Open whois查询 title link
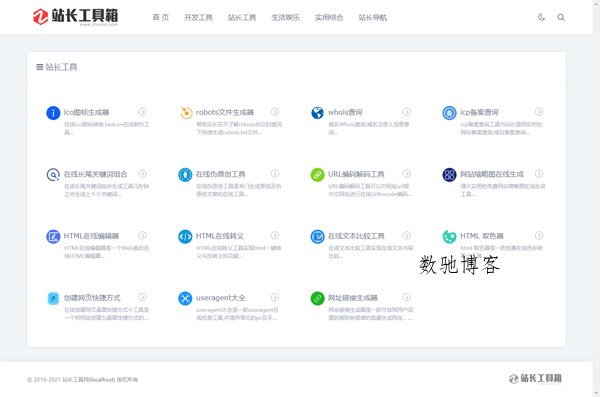Image resolution: width=600 pixels, height=397 pixels. click(345, 112)
